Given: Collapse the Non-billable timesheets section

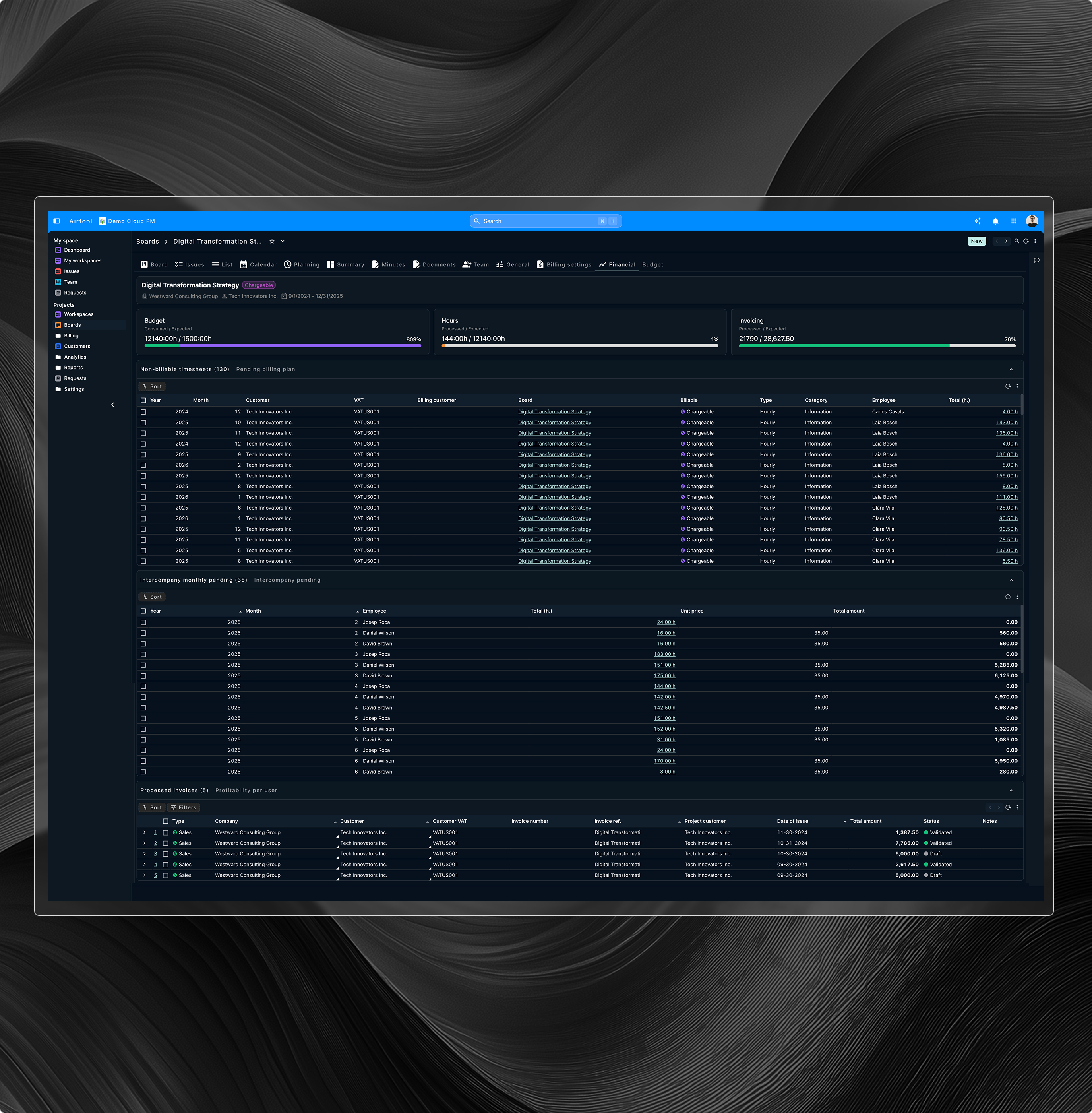Looking at the screenshot, I should (x=1011, y=369).
